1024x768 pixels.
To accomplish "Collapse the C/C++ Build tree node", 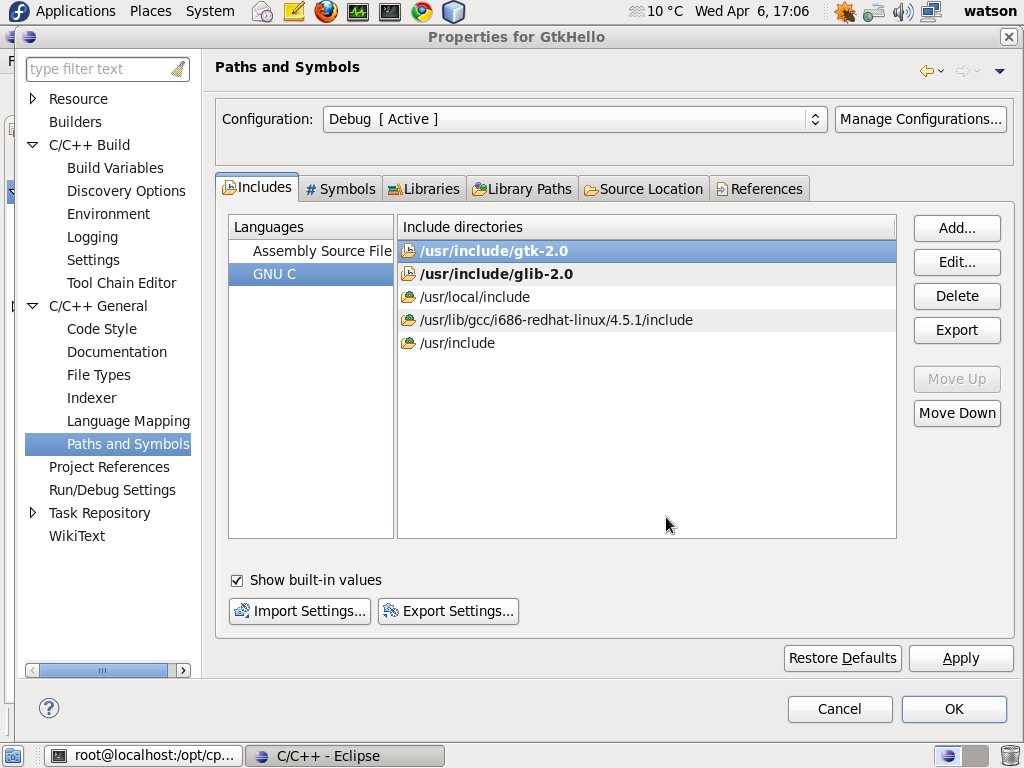I will pyautogui.click(x=33, y=145).
